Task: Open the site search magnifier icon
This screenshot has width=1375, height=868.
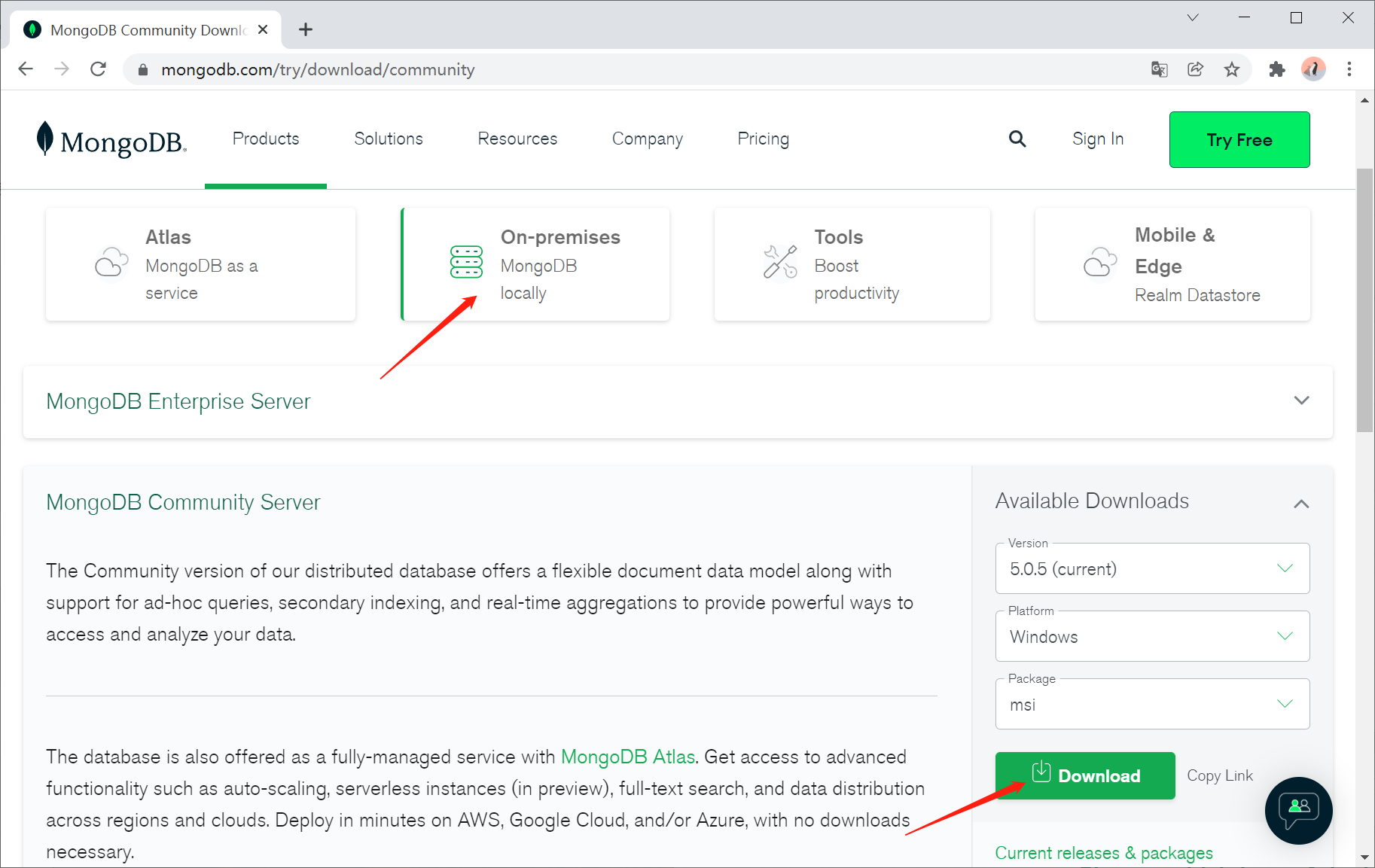Action: pos(1017,139)
